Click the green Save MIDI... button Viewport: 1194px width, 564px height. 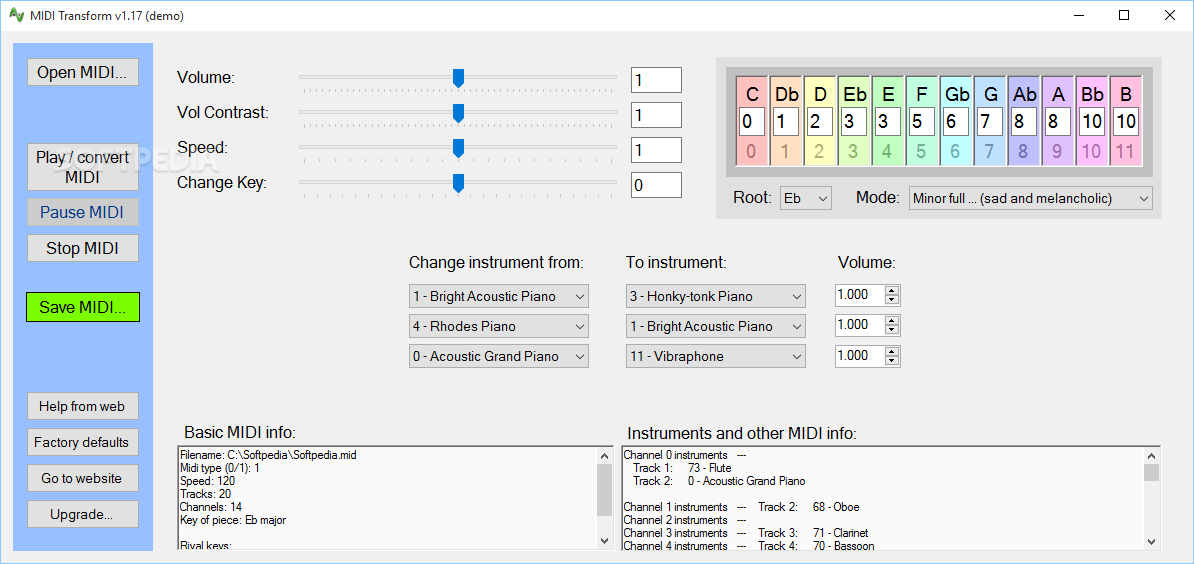[x=83, y=307]
